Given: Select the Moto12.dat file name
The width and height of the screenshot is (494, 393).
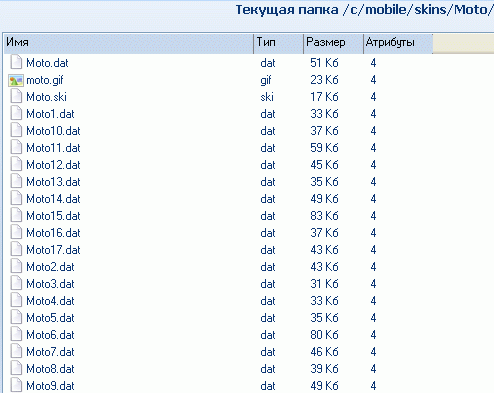Looking at the screenshot, I should coord(53,165).
